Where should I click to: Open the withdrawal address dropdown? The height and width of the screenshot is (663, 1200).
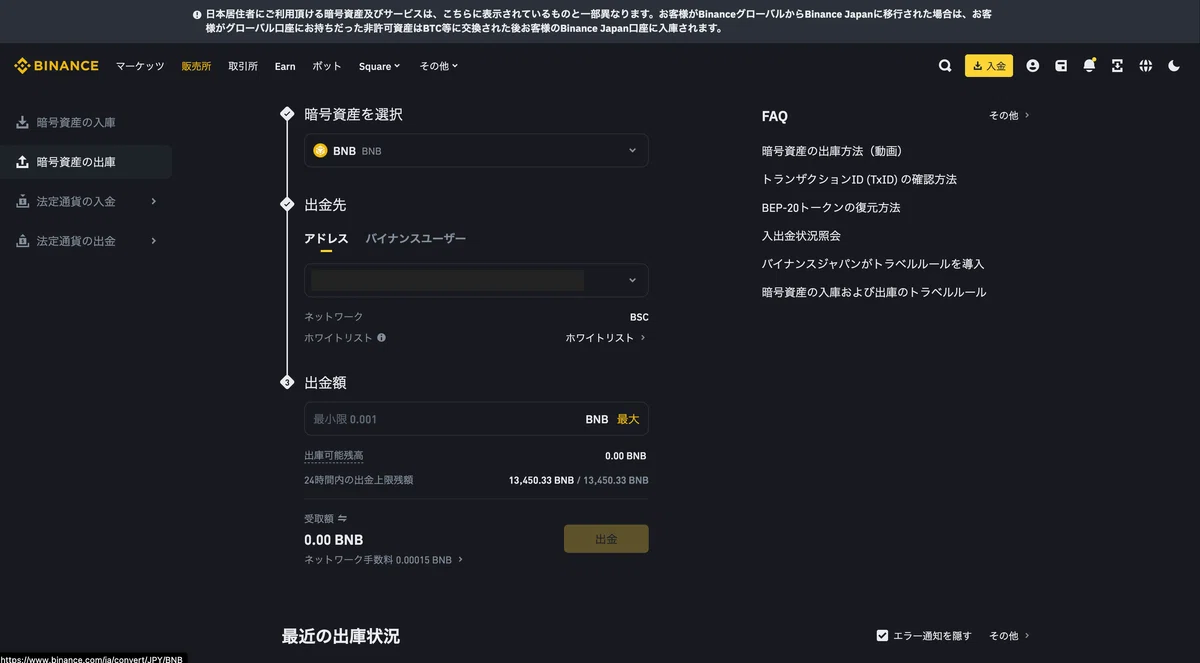(476, 280)
